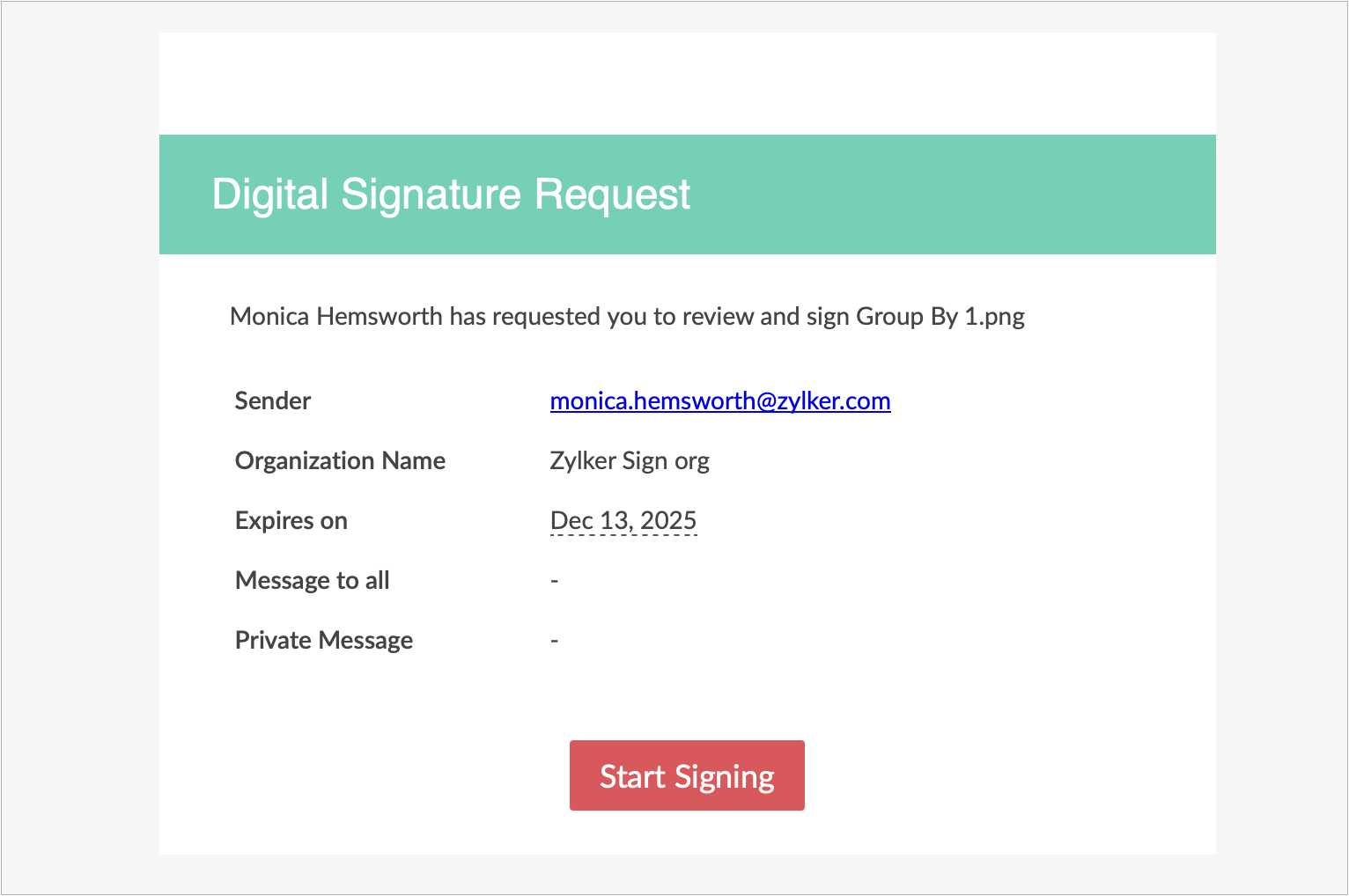This screenshot has height=896, width=1349.
Task: Select the Zylker Sign org value
Action: coord(629,461)
